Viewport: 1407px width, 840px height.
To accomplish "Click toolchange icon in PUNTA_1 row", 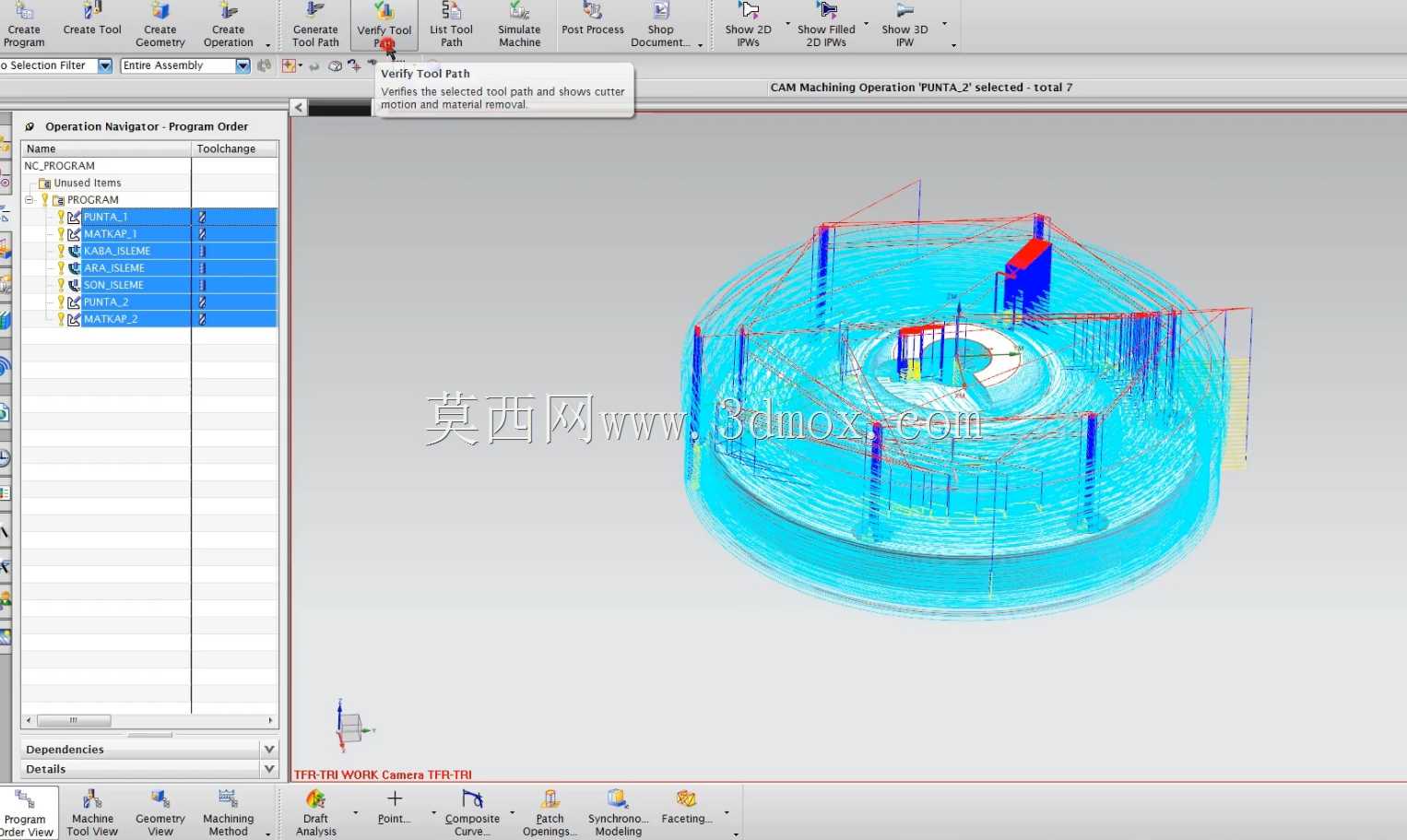I will coord(202,218).
